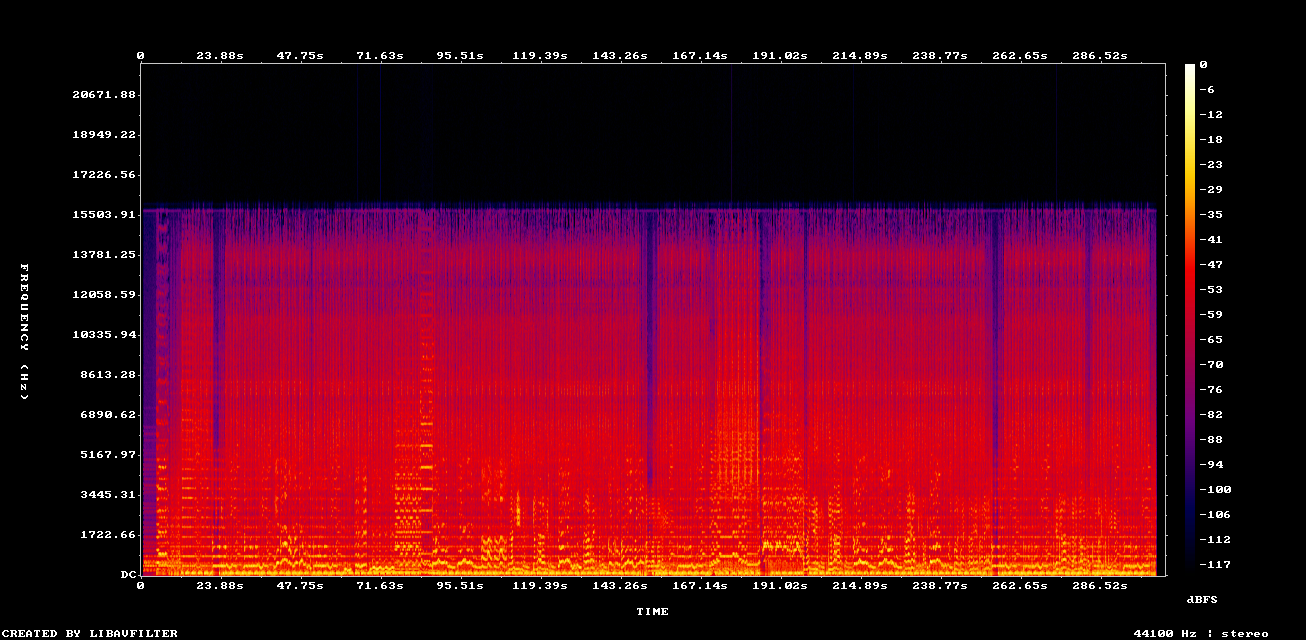This screenshot has width=1306, height=640.
Task: Click 47.75s on the bottom time axis
Action: pos(300,586)
